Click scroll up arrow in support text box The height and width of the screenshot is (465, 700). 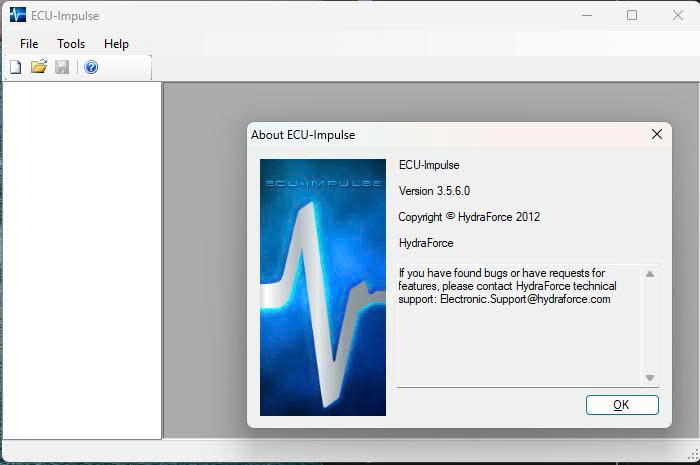pyautogui.click(x=650, y=274)
